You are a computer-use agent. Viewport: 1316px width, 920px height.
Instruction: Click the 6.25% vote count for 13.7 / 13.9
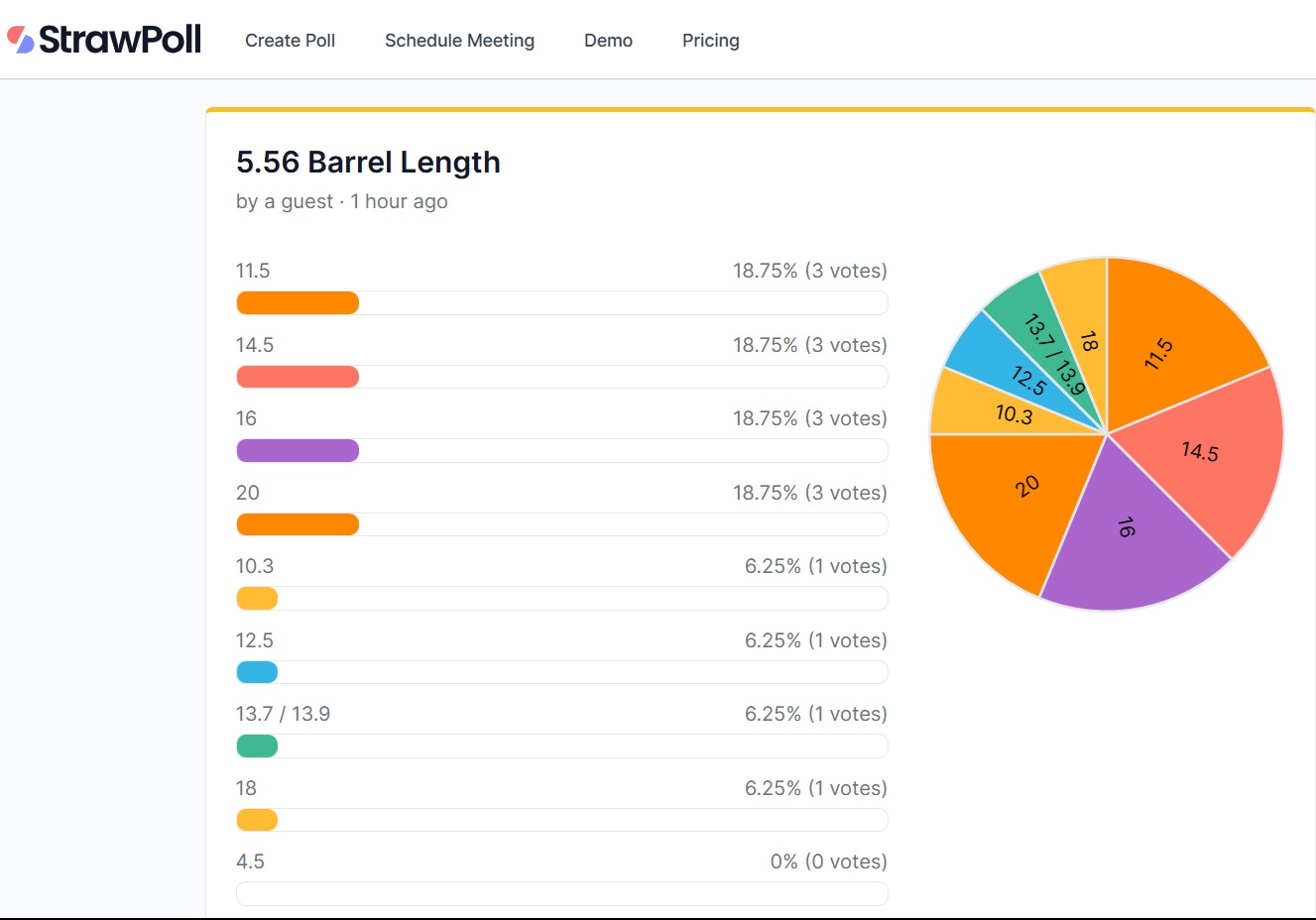tap(816, 714)
